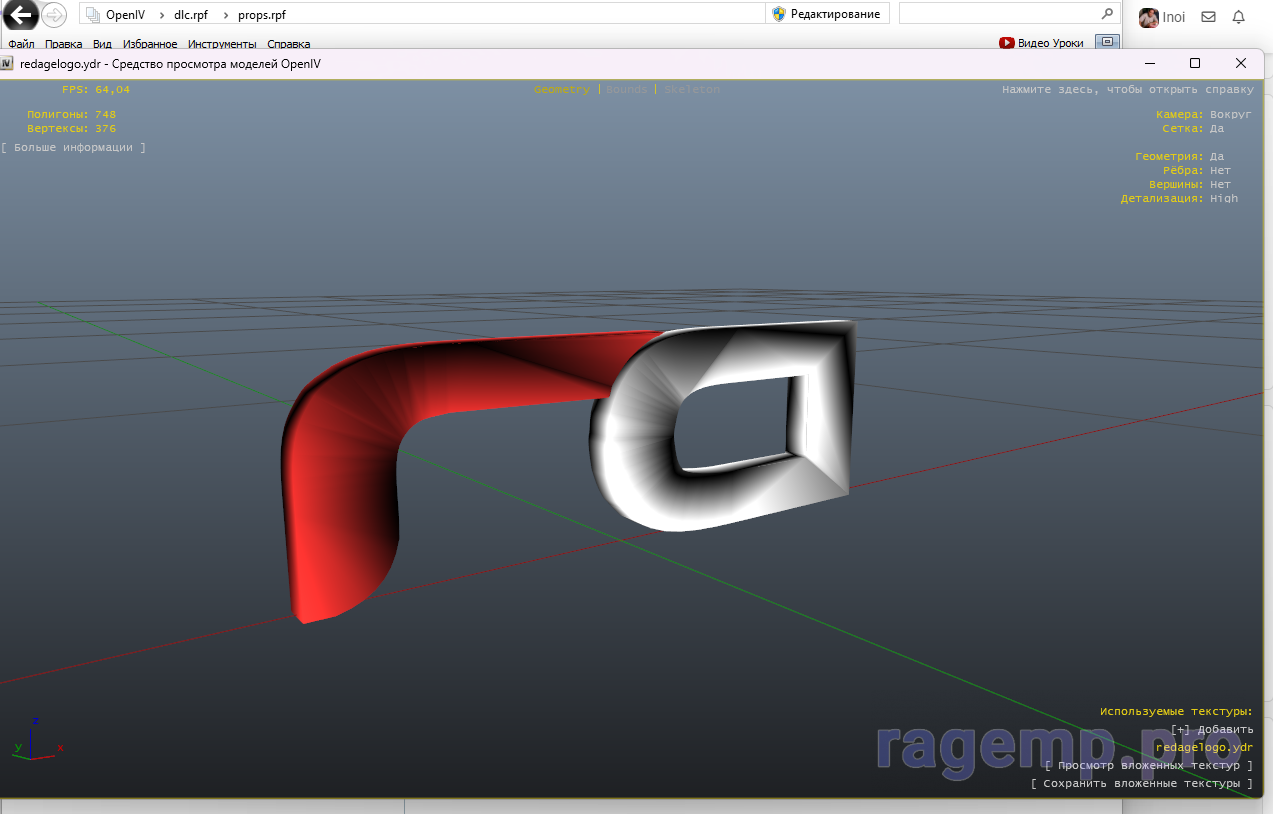Switch to the Geometry view tab

click(x=562, y=89)
